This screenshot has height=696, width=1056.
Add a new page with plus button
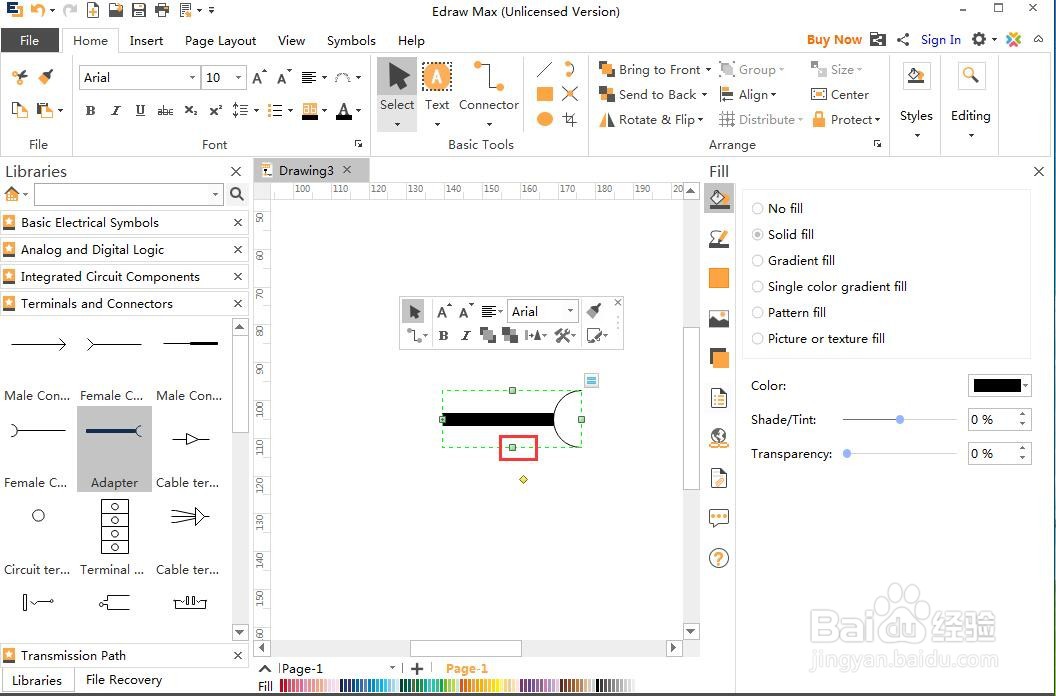(417, 668)
